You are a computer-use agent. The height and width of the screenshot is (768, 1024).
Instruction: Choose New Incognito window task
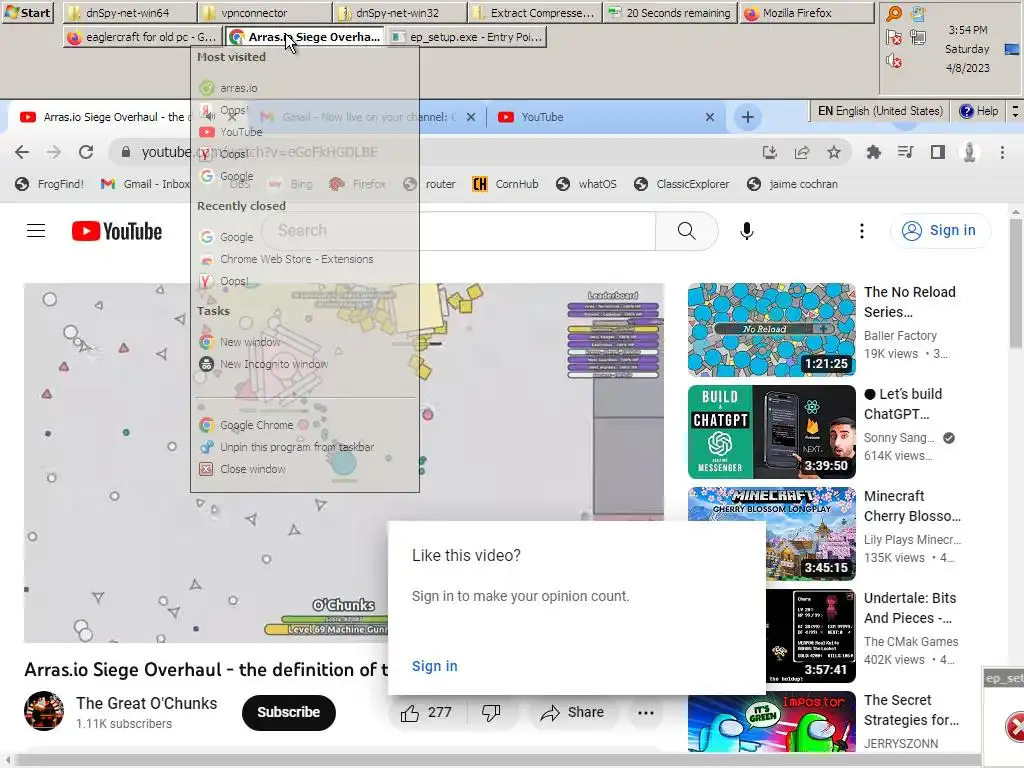pyautogui.click(x=305, y=364)
